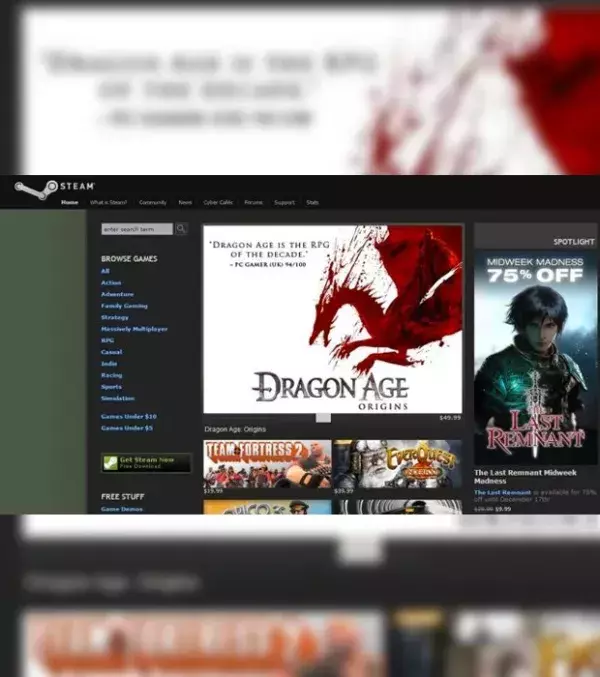This screenshot has width=600, height=677.
Task: Click the Dragon Age: Origins caption text
Action: pyautogui.click(x=235, y=429)
